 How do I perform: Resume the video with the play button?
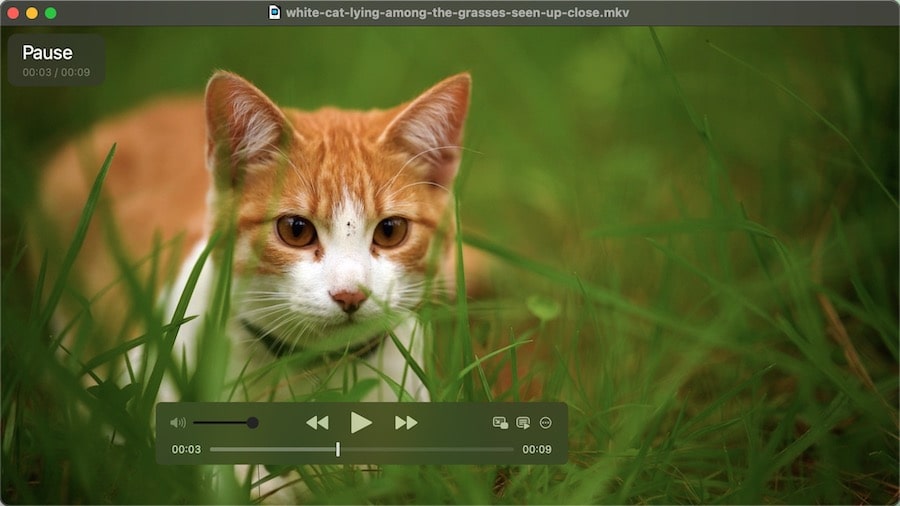point(361,423)
